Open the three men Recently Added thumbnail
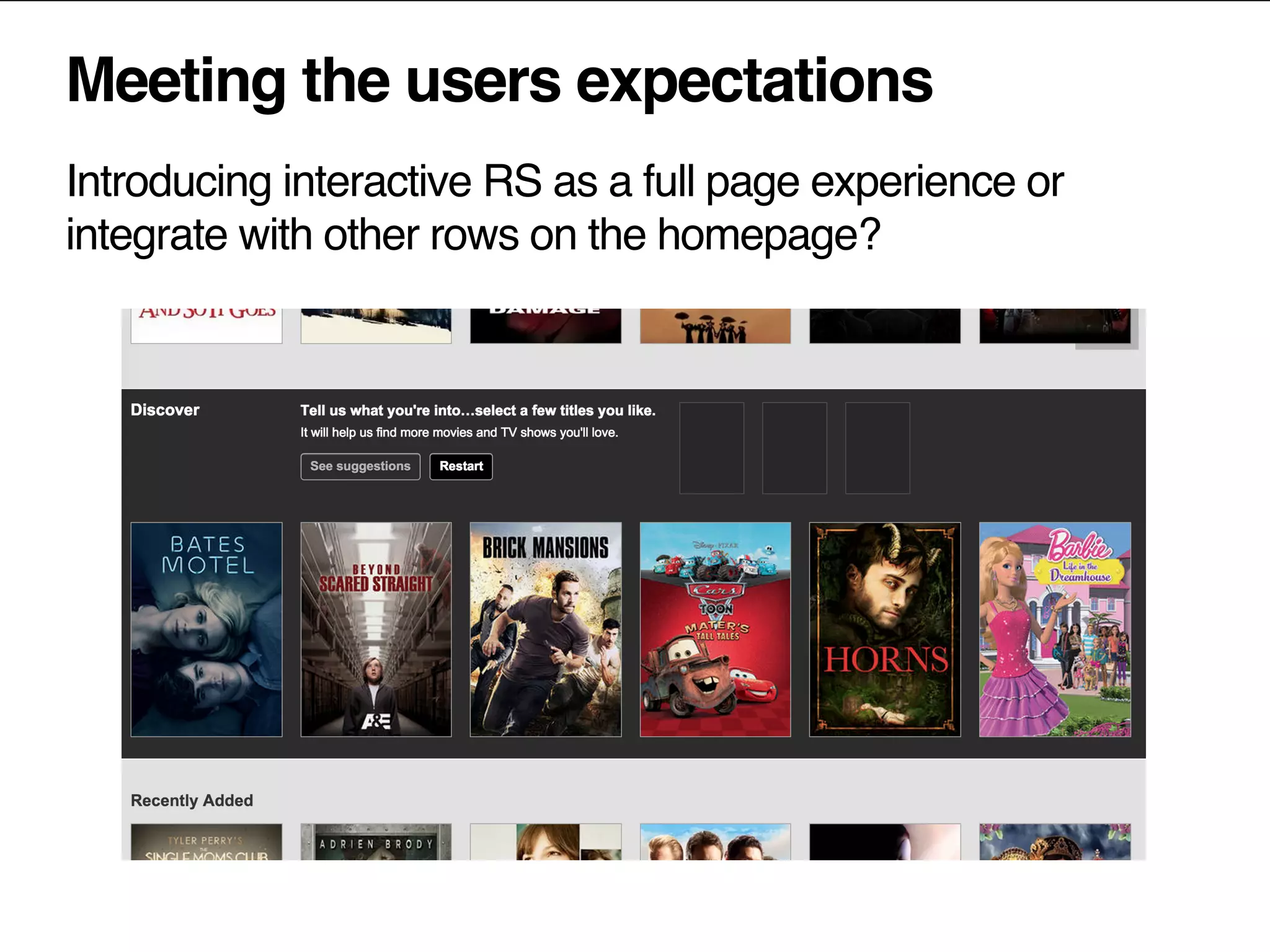The height and width of the screenshot is (952, 1270). [x=715, y=842]
